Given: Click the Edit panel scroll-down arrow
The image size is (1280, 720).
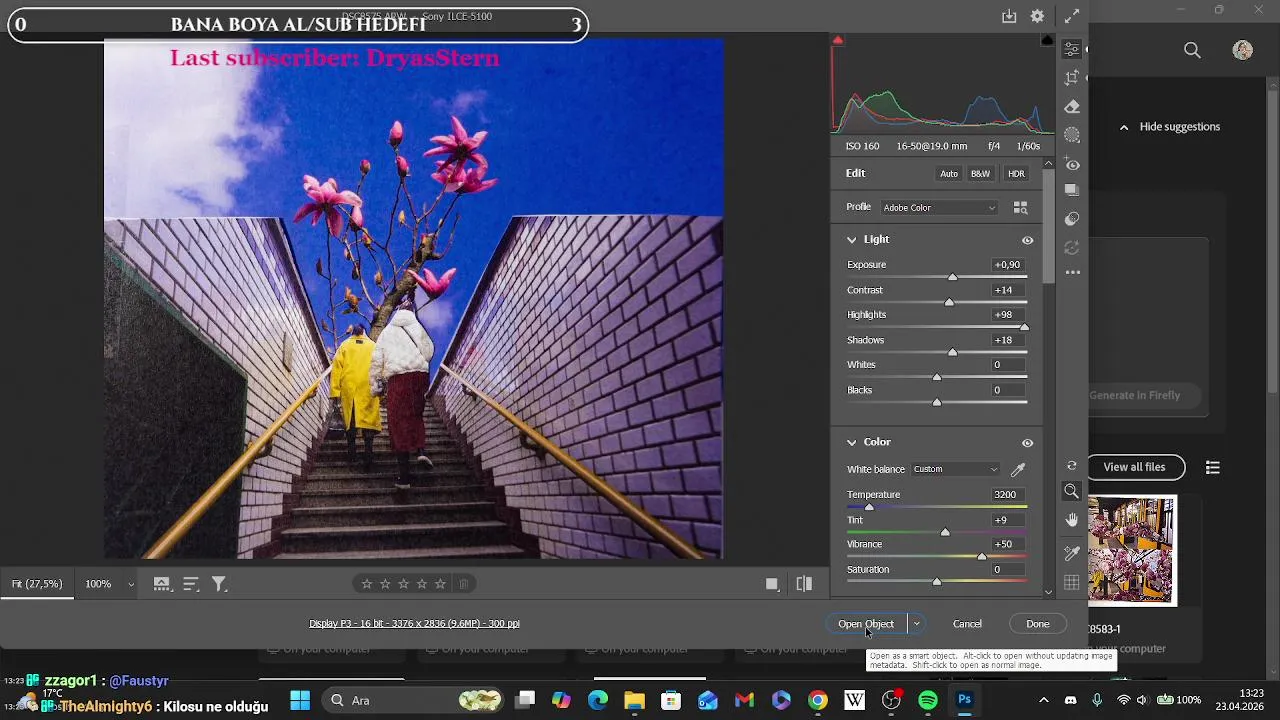Looking at the screenshot, I should [x=1048, y=592].
